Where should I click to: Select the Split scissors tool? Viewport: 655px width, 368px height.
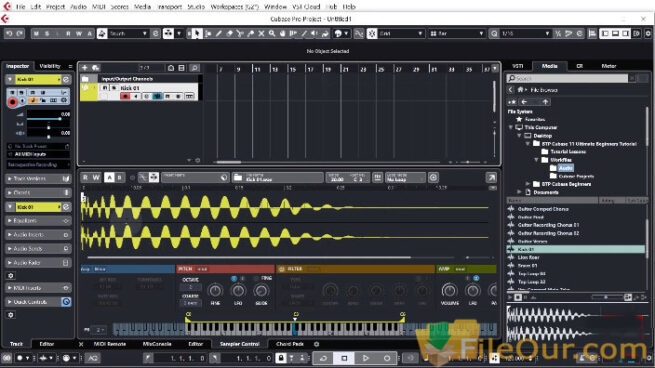click(x=240, y=33)
